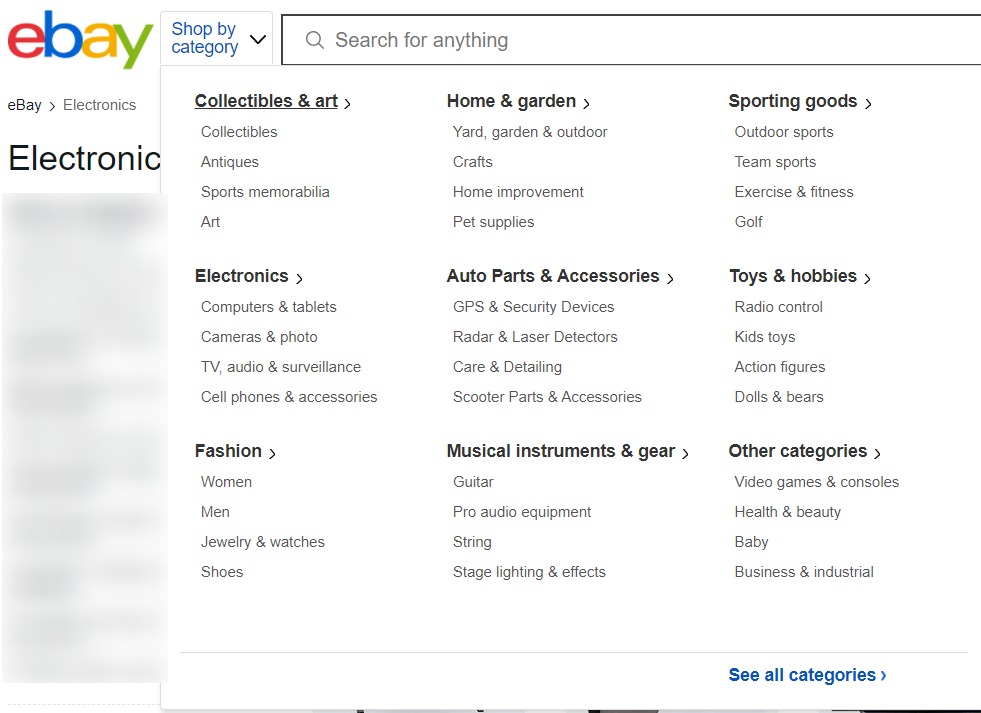Go to TV, audio & surveillance

(x=281, y=367)
